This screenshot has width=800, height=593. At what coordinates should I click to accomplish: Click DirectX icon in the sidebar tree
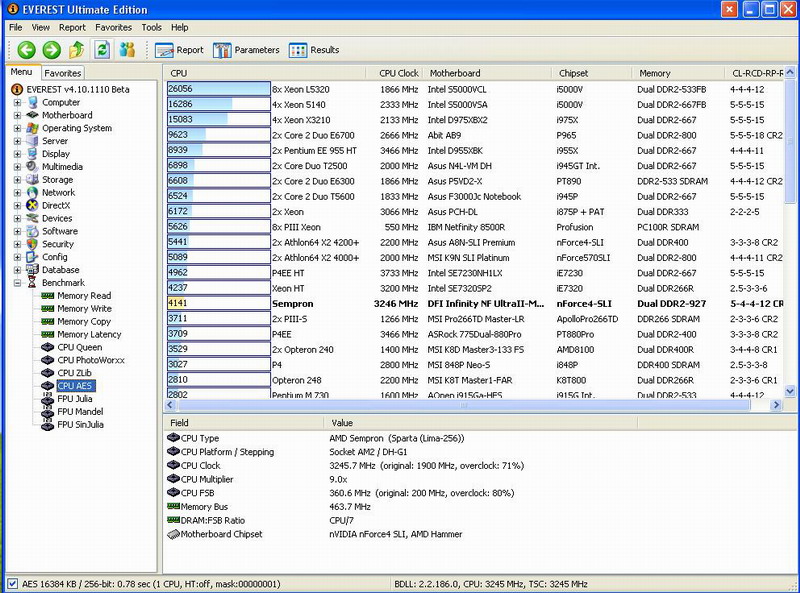pos(32,205)
